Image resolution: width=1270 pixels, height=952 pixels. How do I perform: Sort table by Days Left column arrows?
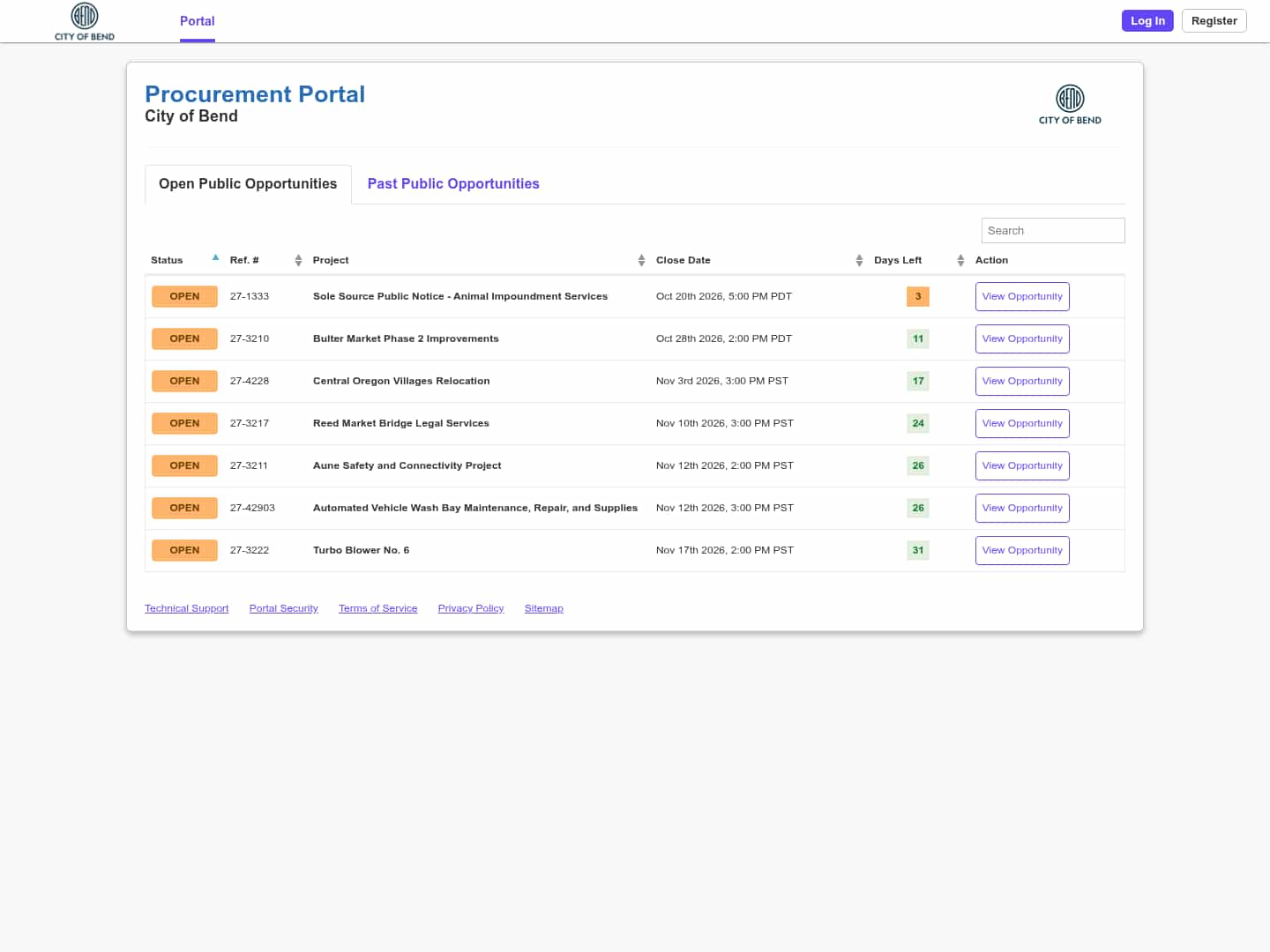pyautogui.click(x=960, y=260)
